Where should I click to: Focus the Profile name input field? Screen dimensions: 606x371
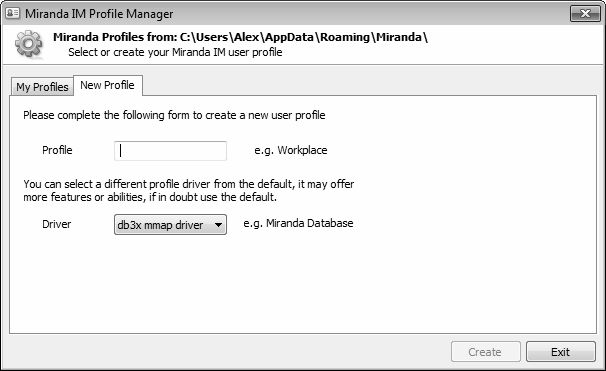(x=170, y=151)
